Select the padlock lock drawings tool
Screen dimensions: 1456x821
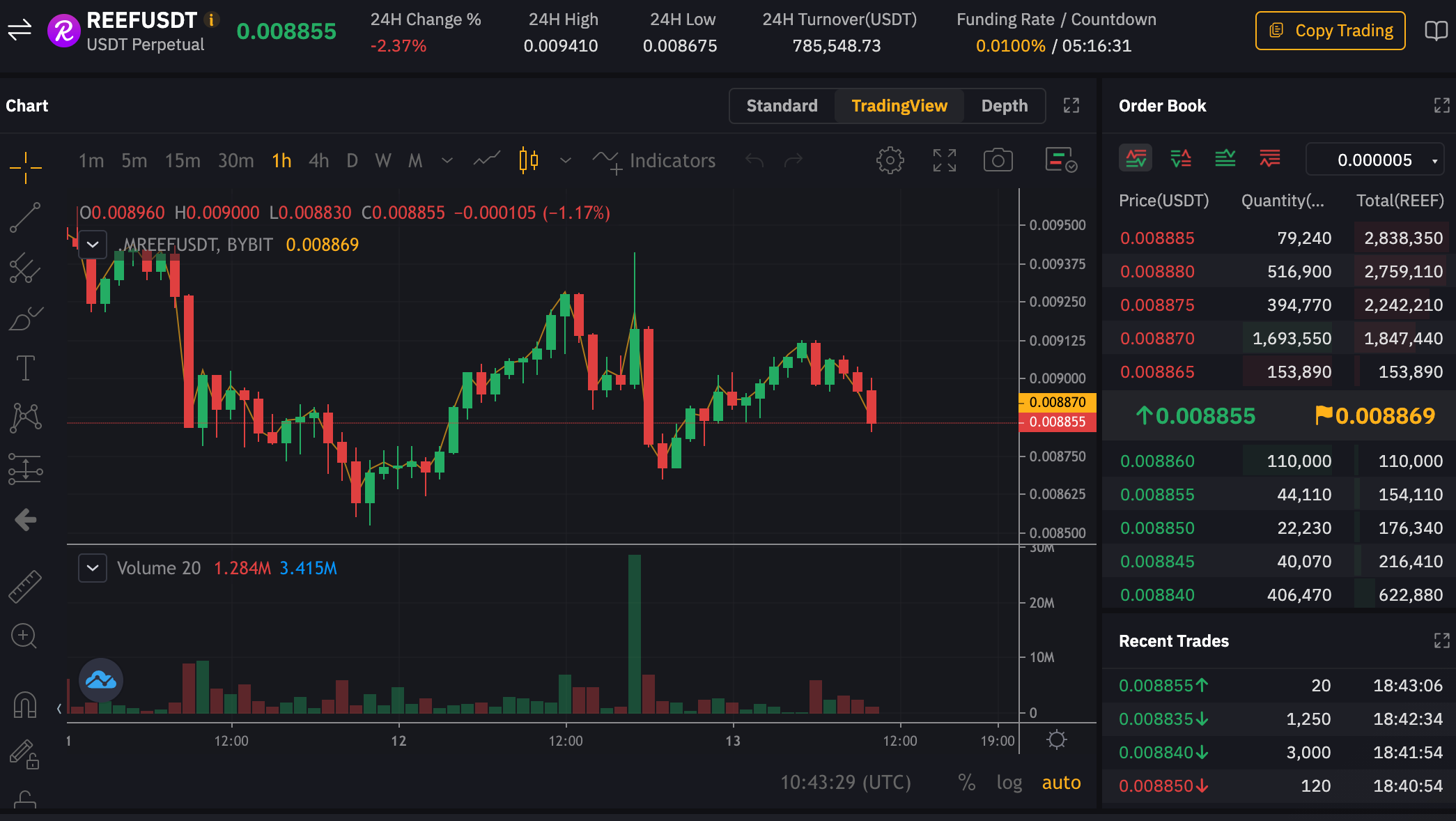tap(25, 799)
